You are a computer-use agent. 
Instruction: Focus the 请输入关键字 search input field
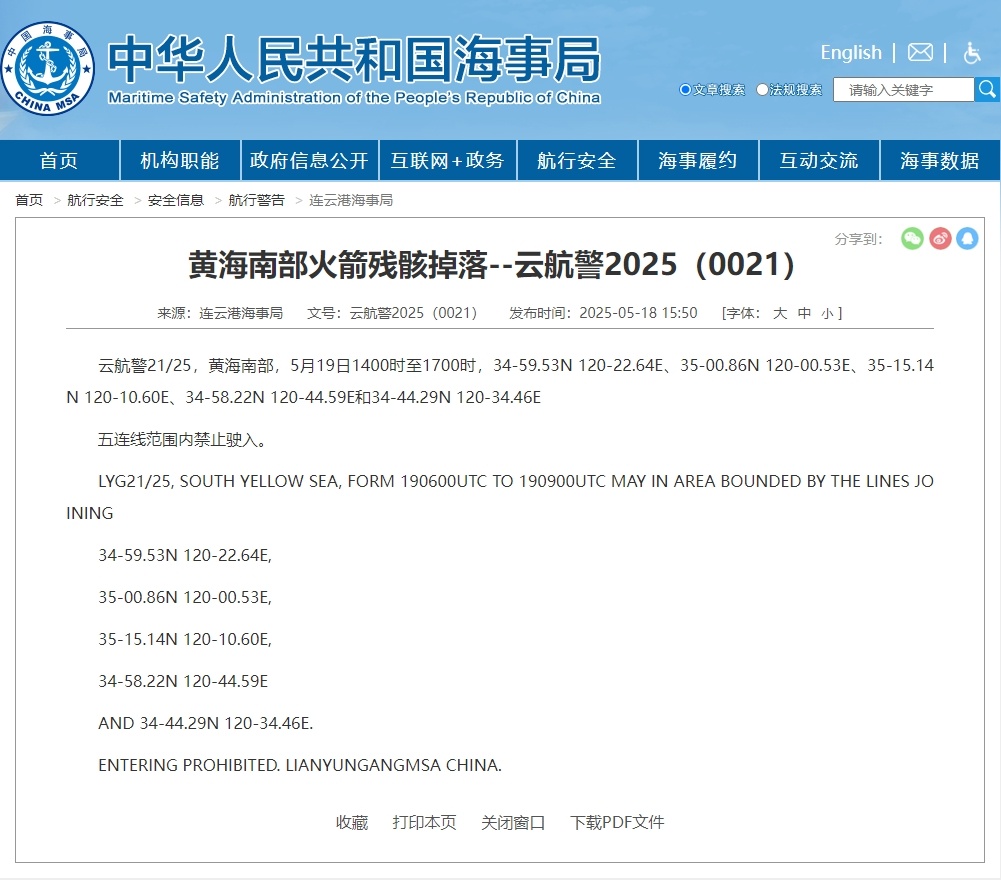tap(903, 90)
